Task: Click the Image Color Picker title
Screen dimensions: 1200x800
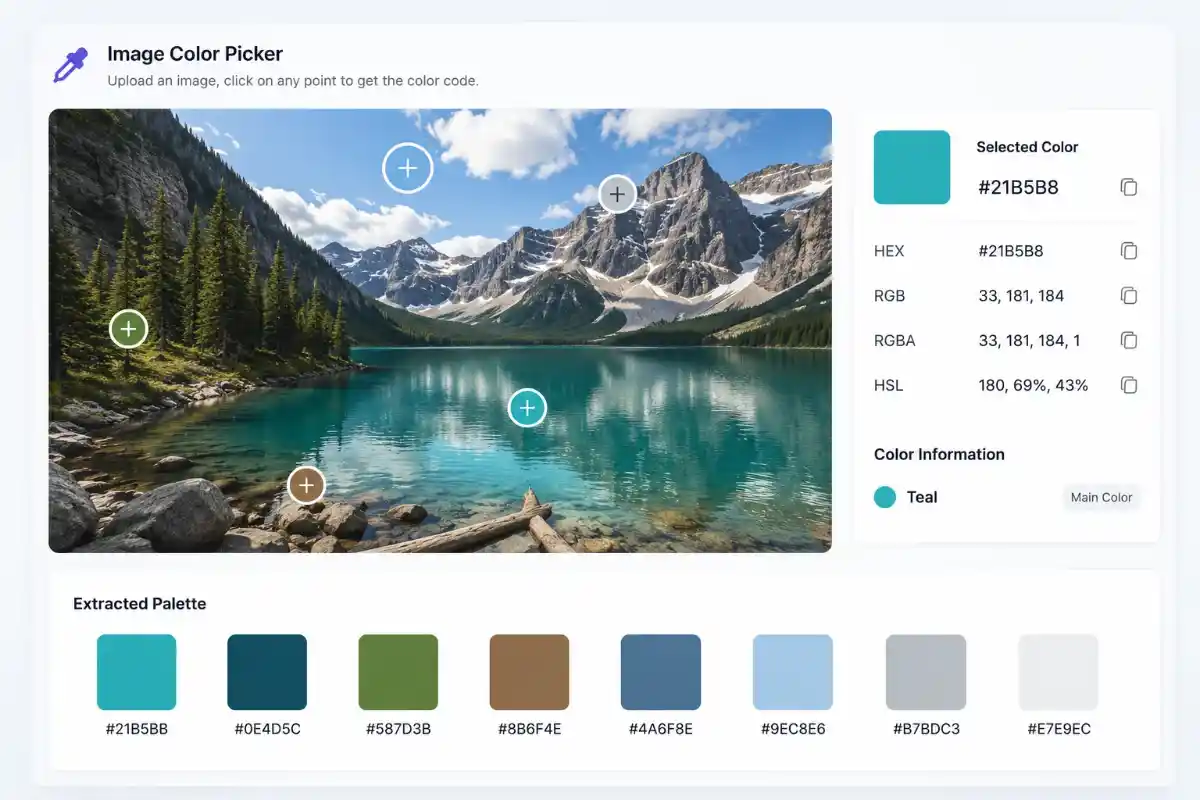Action: click(195, 54)
